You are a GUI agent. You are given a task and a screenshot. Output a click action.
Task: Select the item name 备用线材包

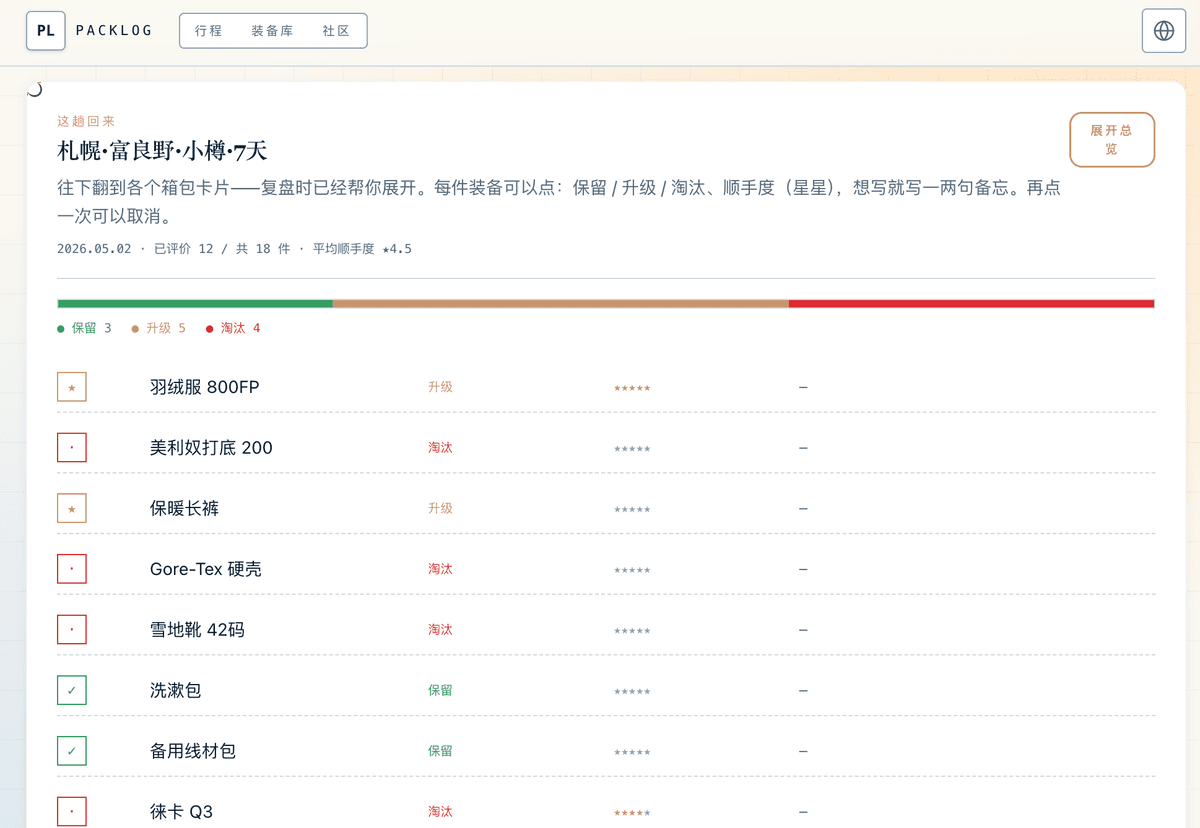pyautogui.click(x=193, y=751)
